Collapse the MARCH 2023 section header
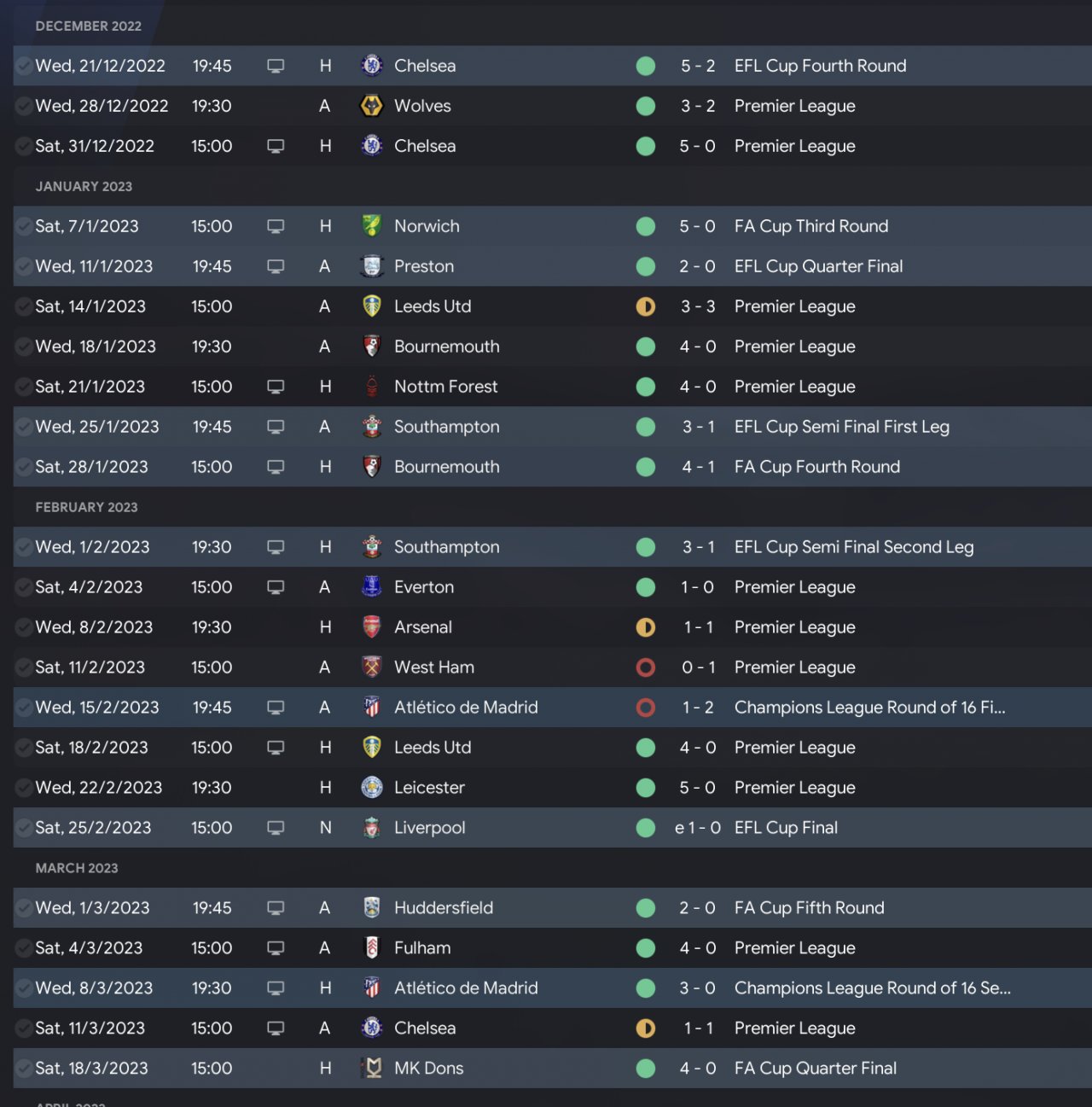The width and height of the screenshot is (1092, 1107). pyautogui.click(x=77, y=868)
